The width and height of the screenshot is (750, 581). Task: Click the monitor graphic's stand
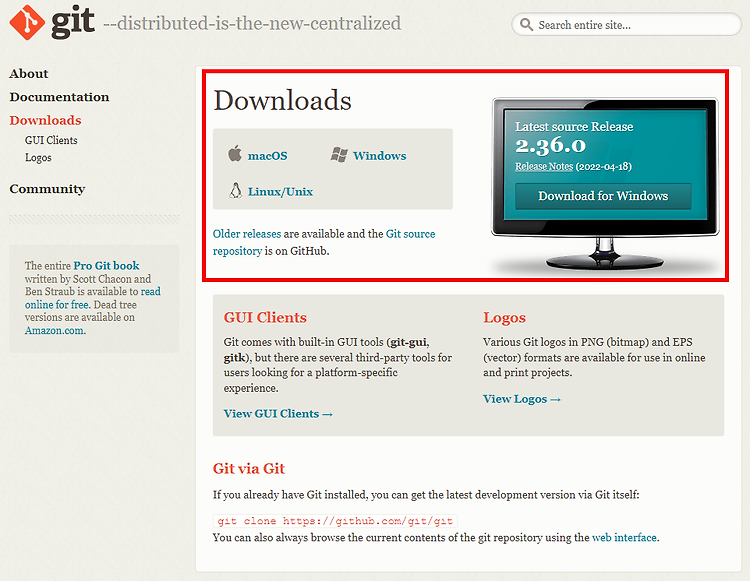coord(605,253)
